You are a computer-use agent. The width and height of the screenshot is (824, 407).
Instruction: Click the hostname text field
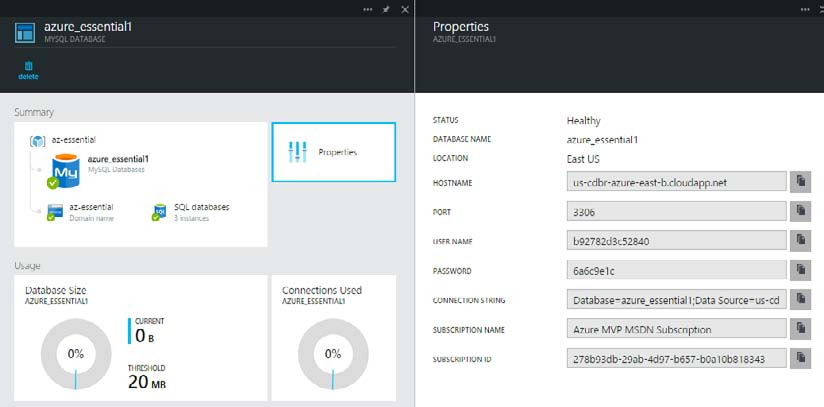tap(674, 182)
